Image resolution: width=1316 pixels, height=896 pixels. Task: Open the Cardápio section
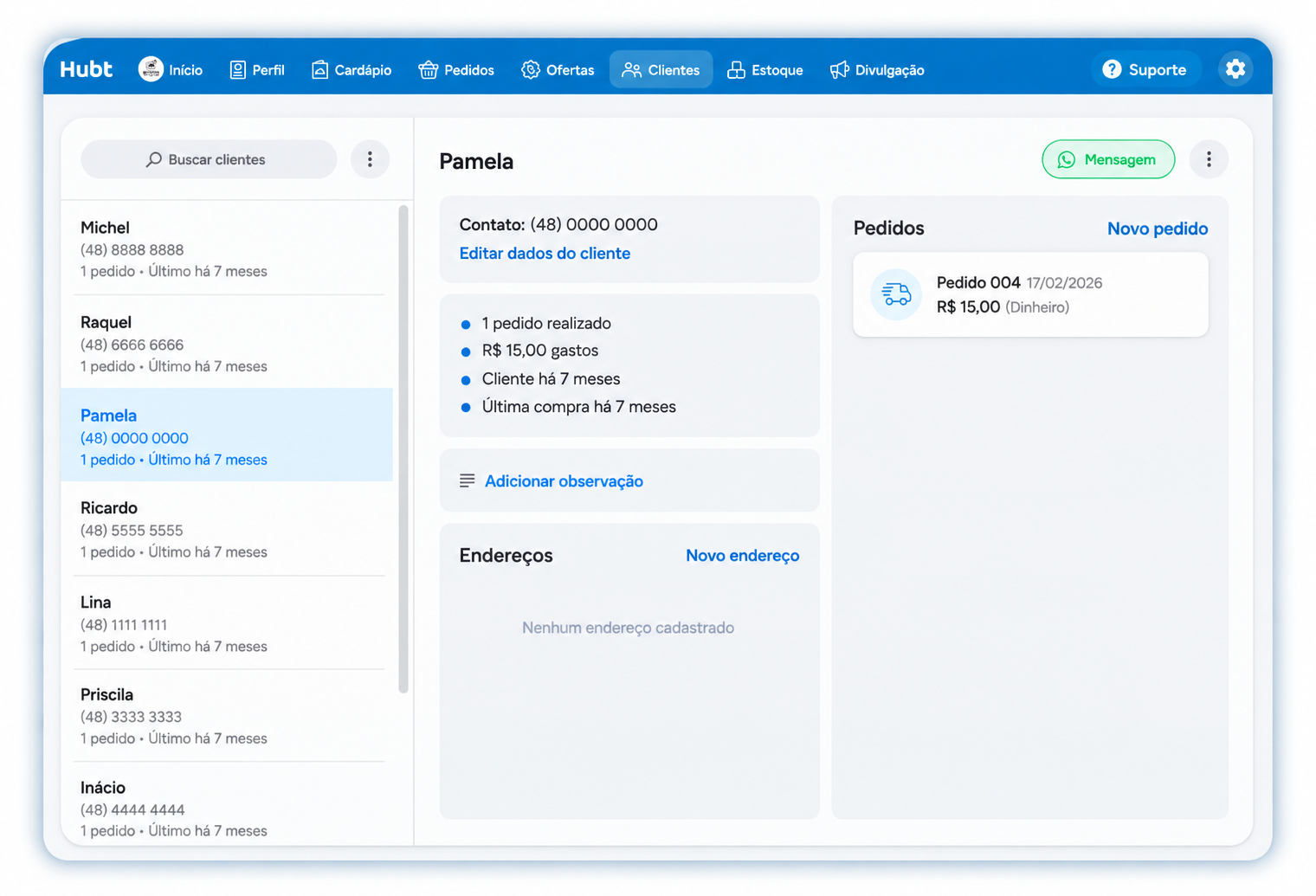point(352,69)
